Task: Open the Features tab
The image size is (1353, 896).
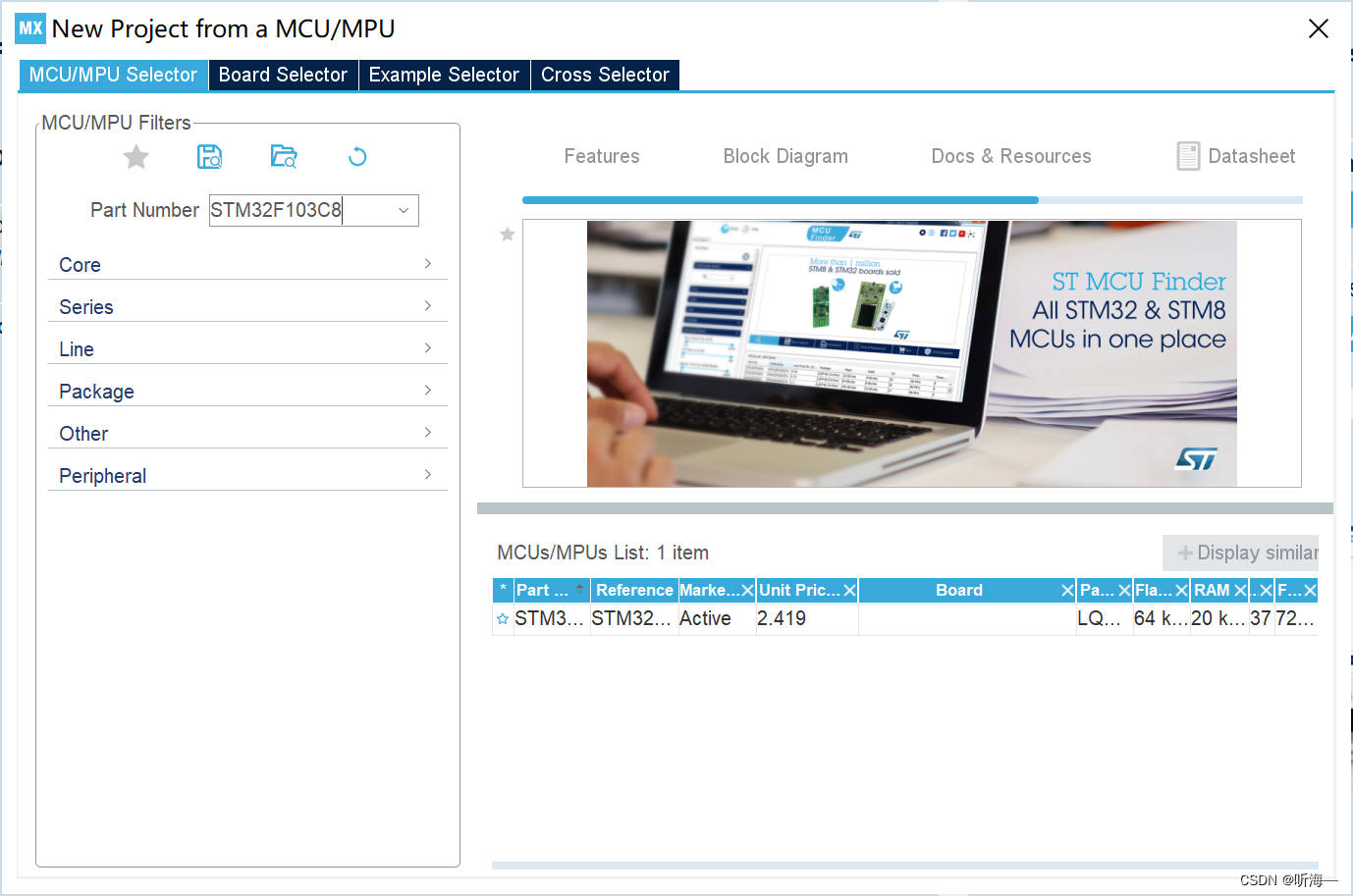Action: coord(602,156)
